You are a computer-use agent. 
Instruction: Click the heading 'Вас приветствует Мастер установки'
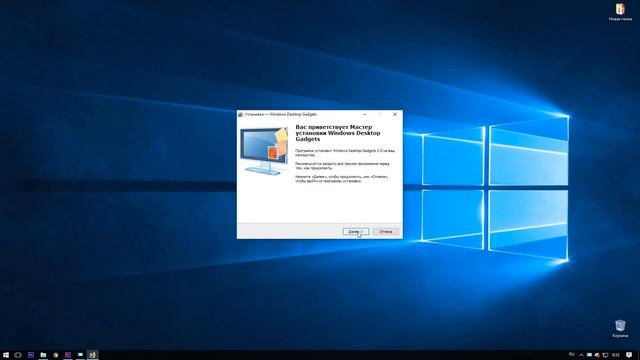pos(338,133)
